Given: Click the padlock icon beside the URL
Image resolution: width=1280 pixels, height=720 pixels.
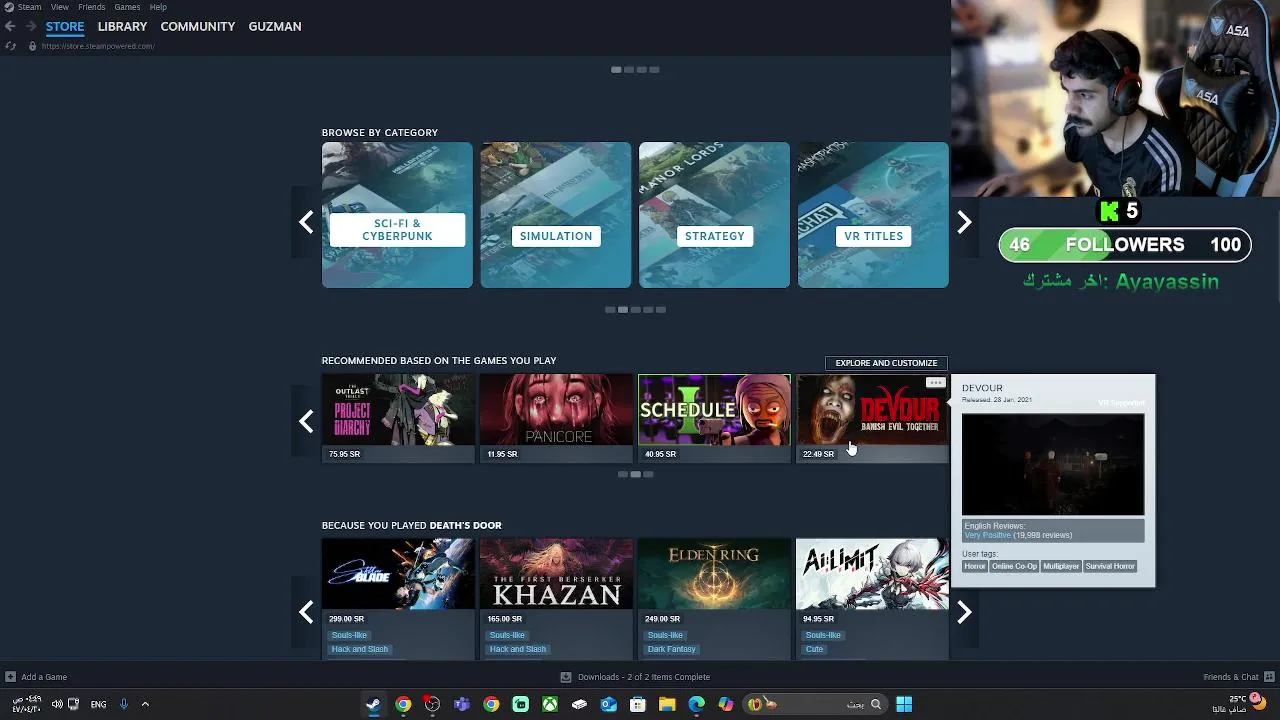Looking at the screenshot, I should point(32,46).
